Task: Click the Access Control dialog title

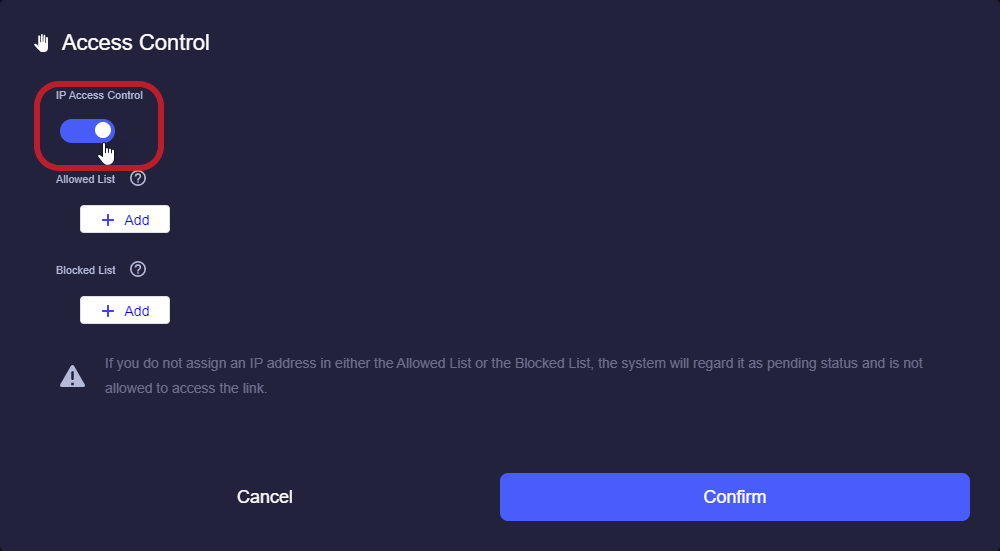Action: tap(135, 43)
